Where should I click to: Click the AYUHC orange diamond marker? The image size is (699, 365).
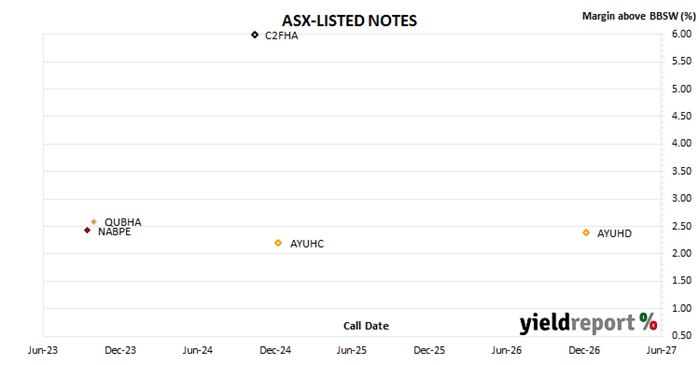coord(278,243)
